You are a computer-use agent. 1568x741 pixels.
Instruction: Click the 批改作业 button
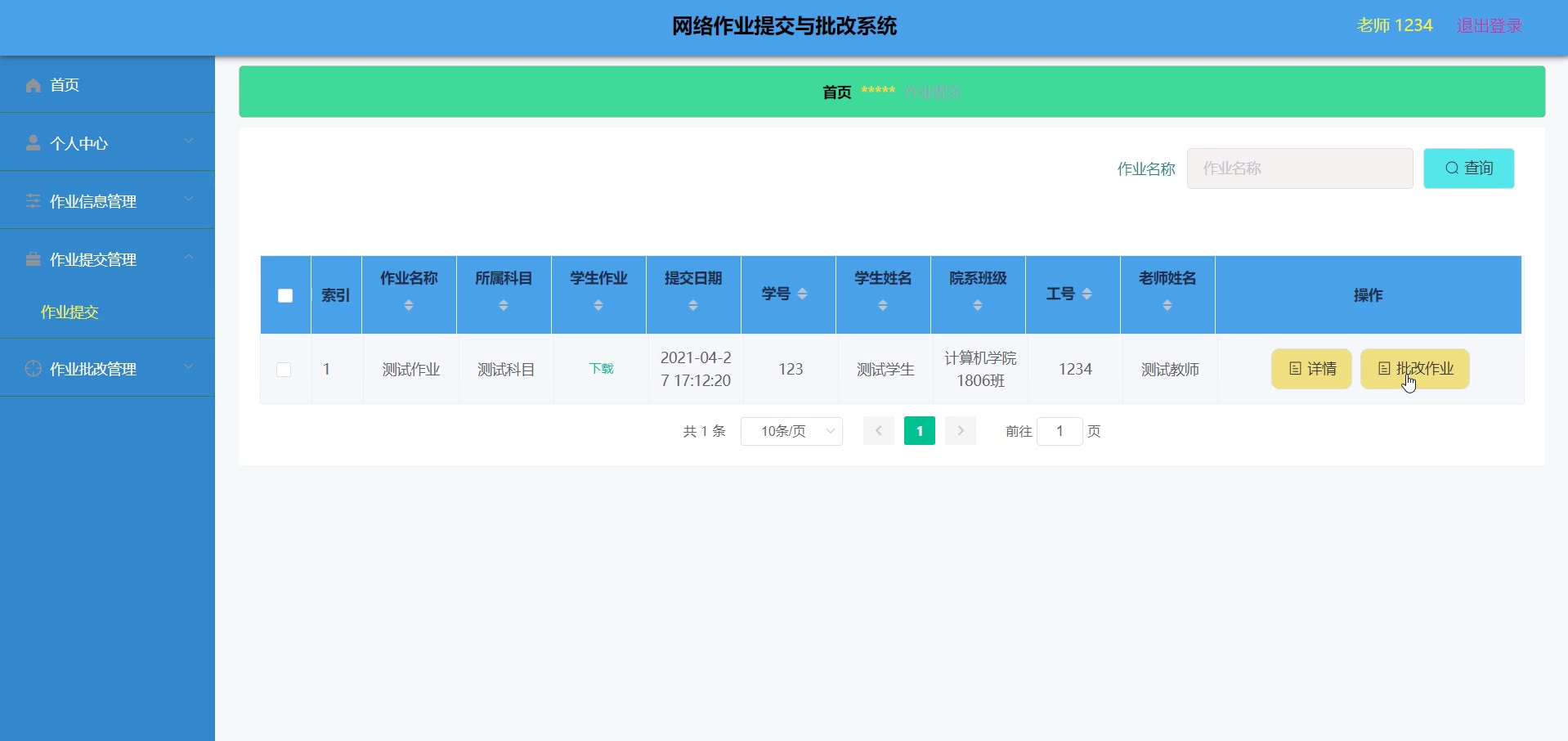[1414, 369]
